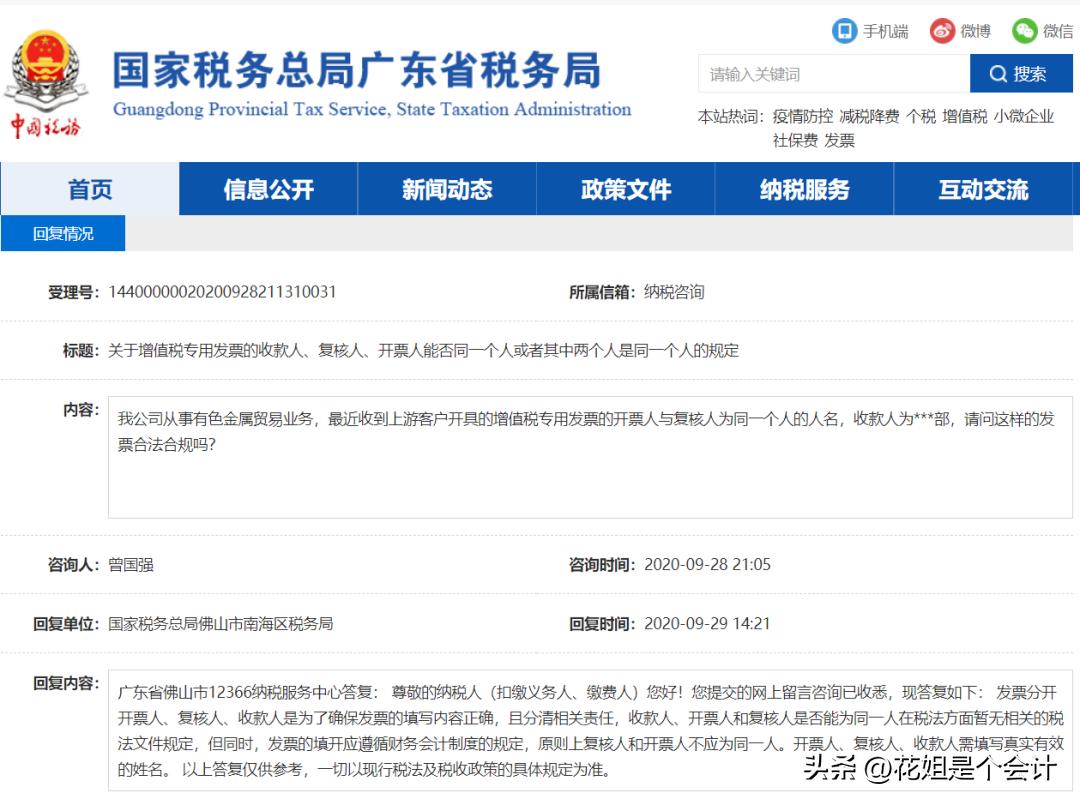Screen dimensions: 1080x805
Task: Click the 受理号 field label
Action: [74, 292]
